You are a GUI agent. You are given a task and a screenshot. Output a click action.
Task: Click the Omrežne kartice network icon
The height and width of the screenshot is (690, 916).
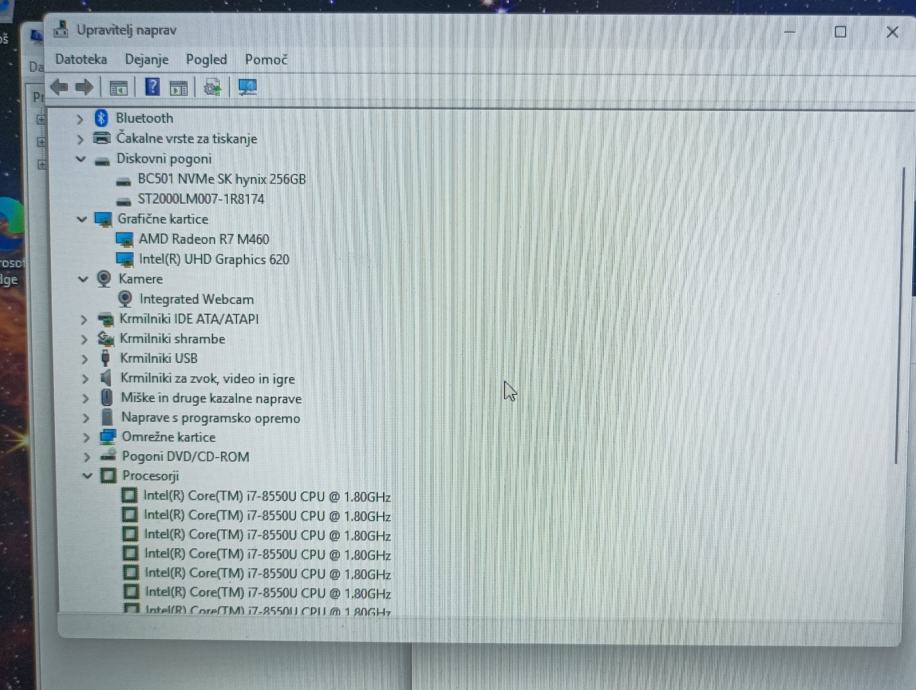pyautogui.click(x=108, y=437)
